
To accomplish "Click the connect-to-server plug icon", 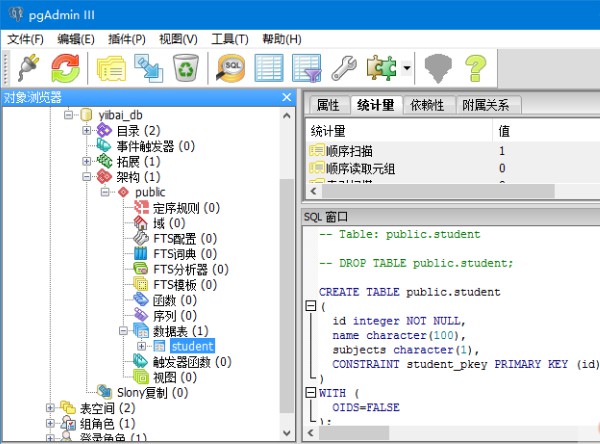I will pyautogui.click(x=29, y=68).
